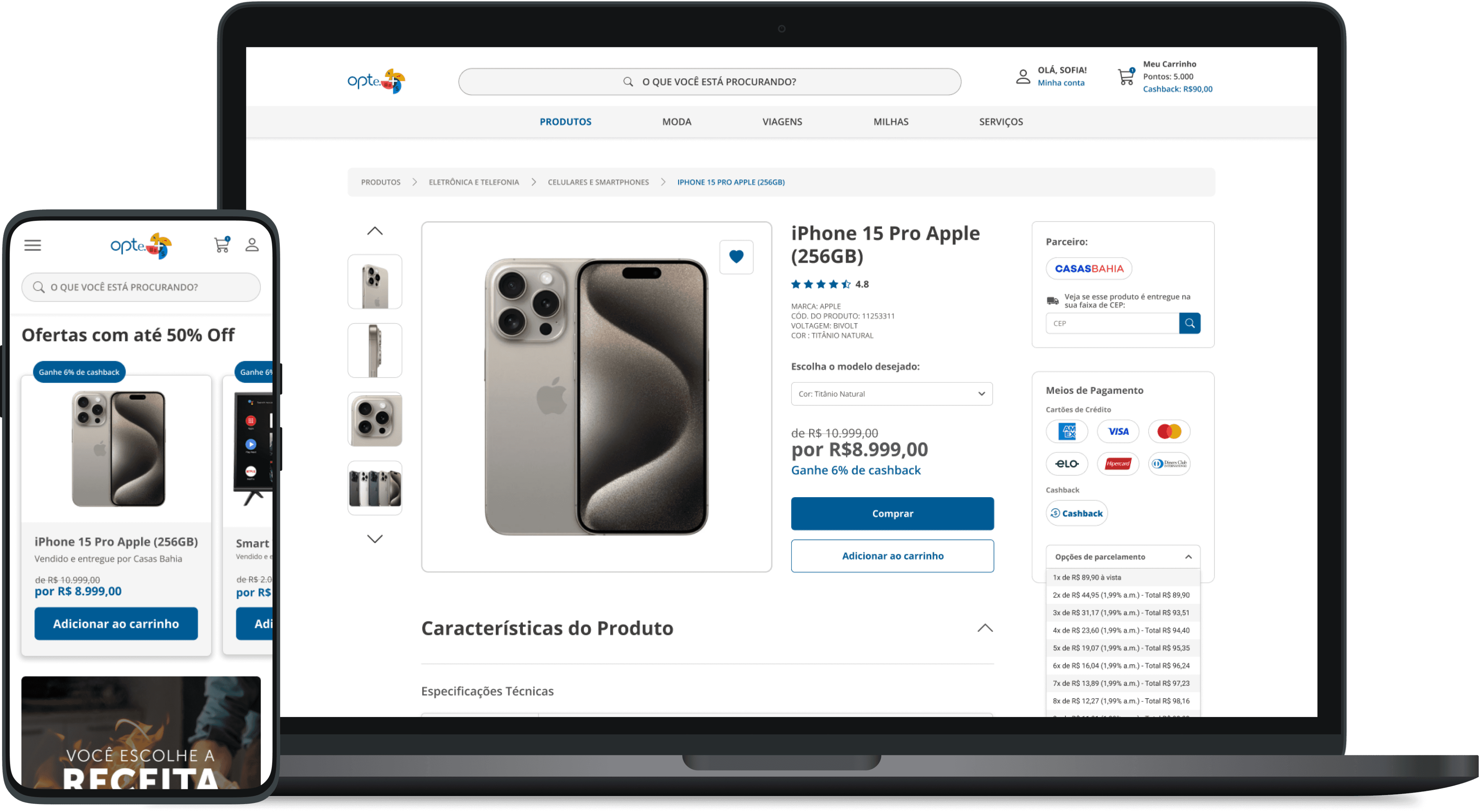Click the Opte logo on desktop header
Viewport: 1479px width, 812px height.
[x=376, y=81]
